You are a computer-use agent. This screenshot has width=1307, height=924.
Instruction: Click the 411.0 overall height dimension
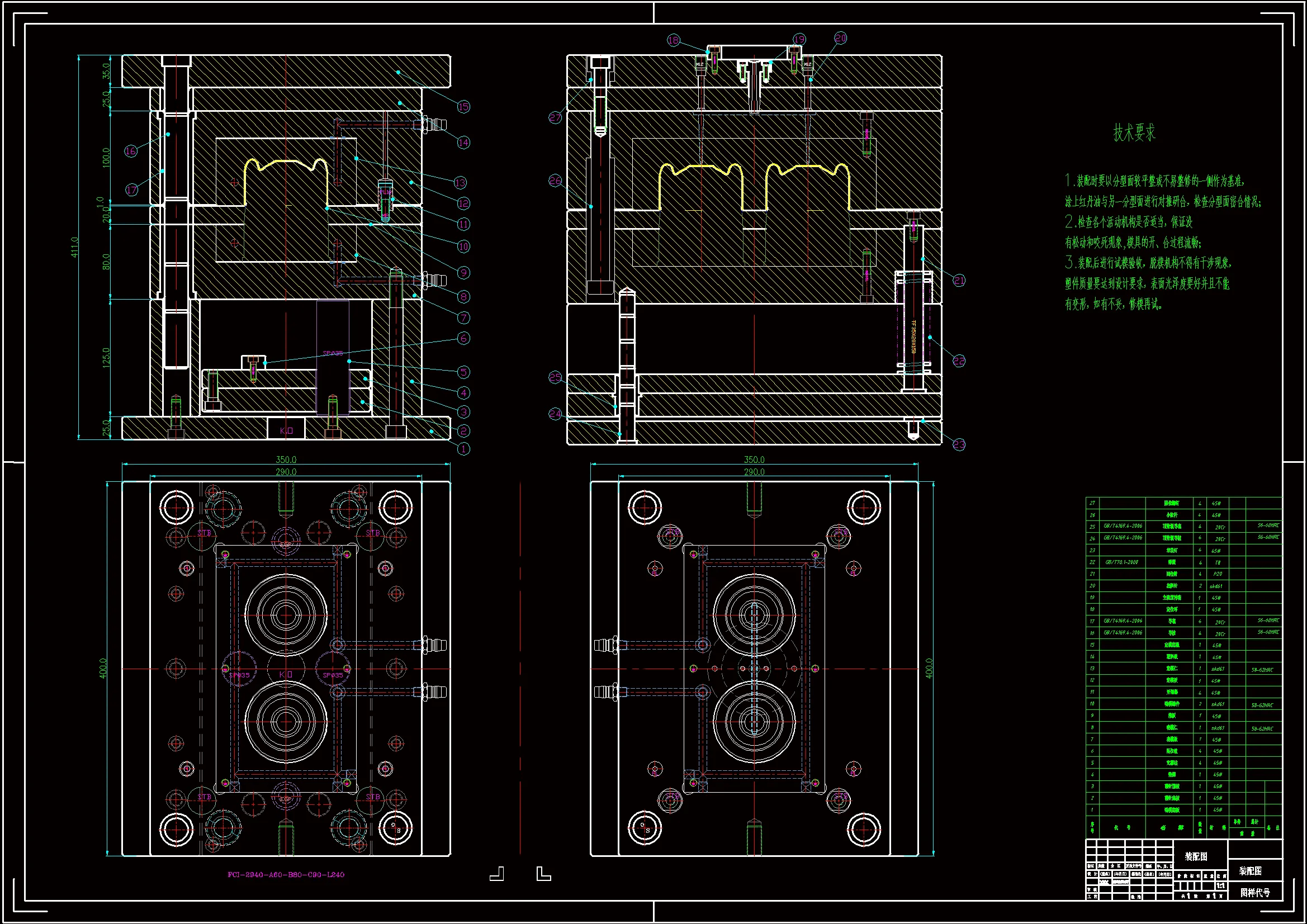coord(74,247)
